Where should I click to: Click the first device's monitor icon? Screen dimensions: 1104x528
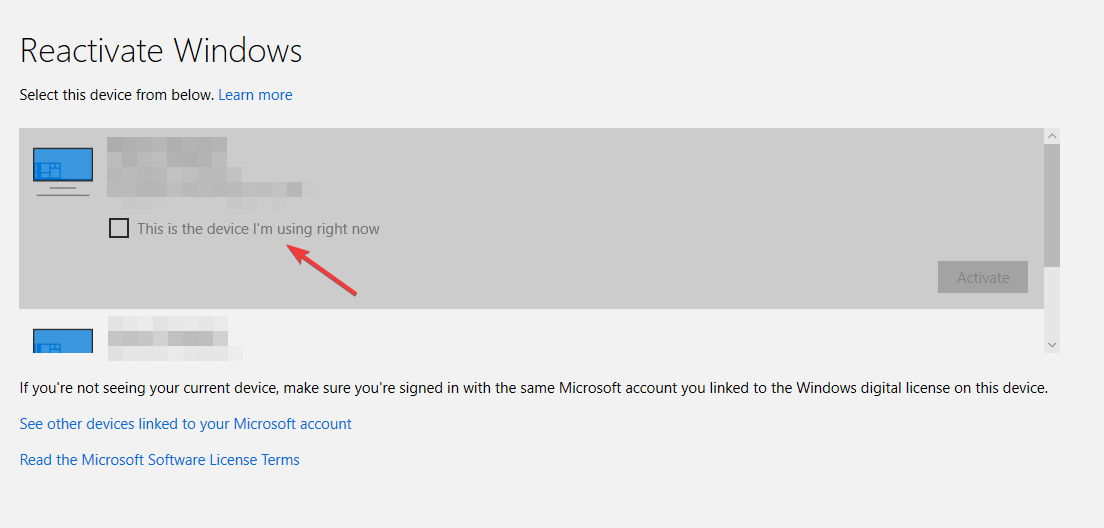point(63,172)
